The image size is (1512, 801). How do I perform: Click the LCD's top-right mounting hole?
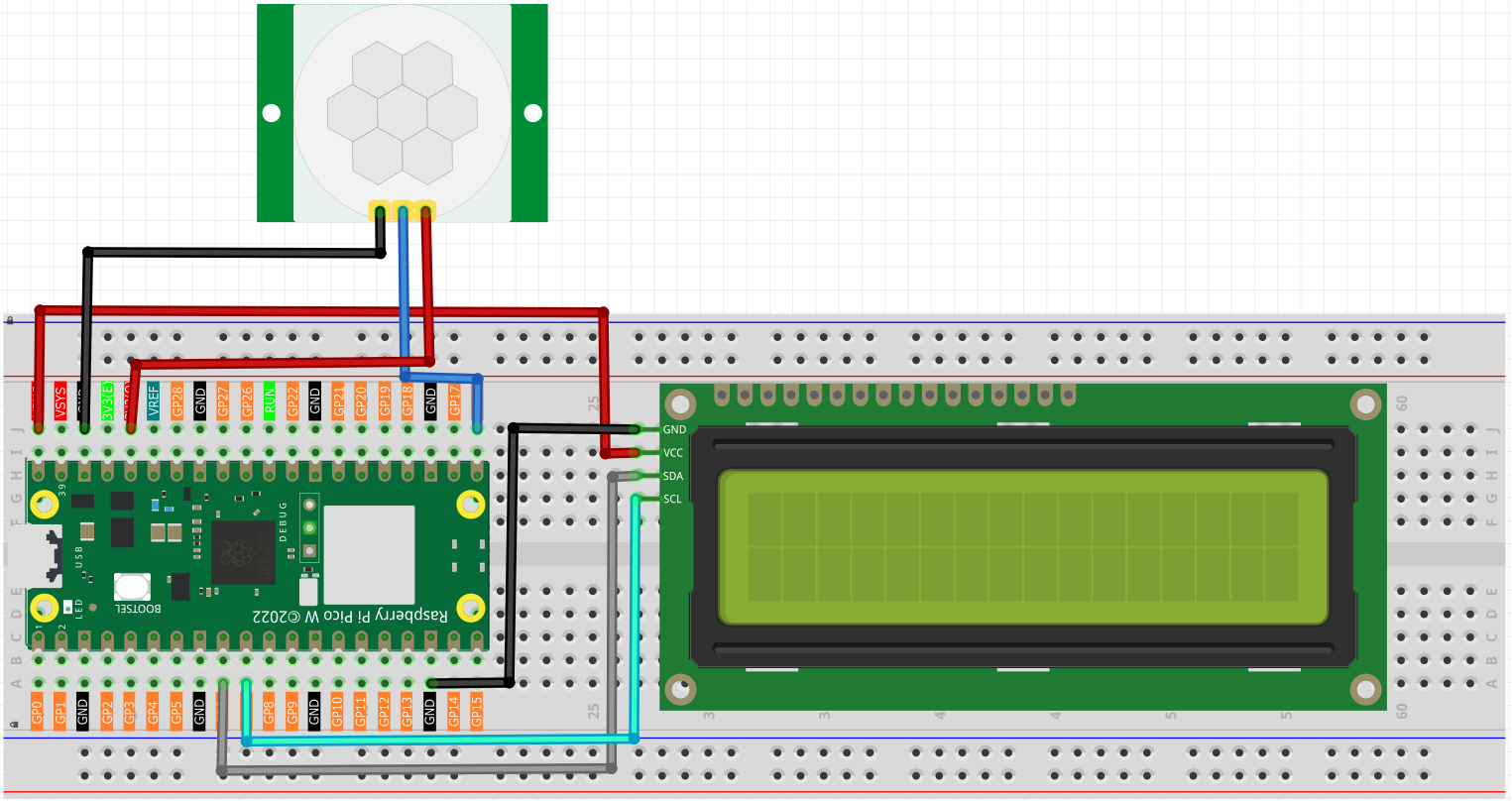click(x=1364, y=403)
